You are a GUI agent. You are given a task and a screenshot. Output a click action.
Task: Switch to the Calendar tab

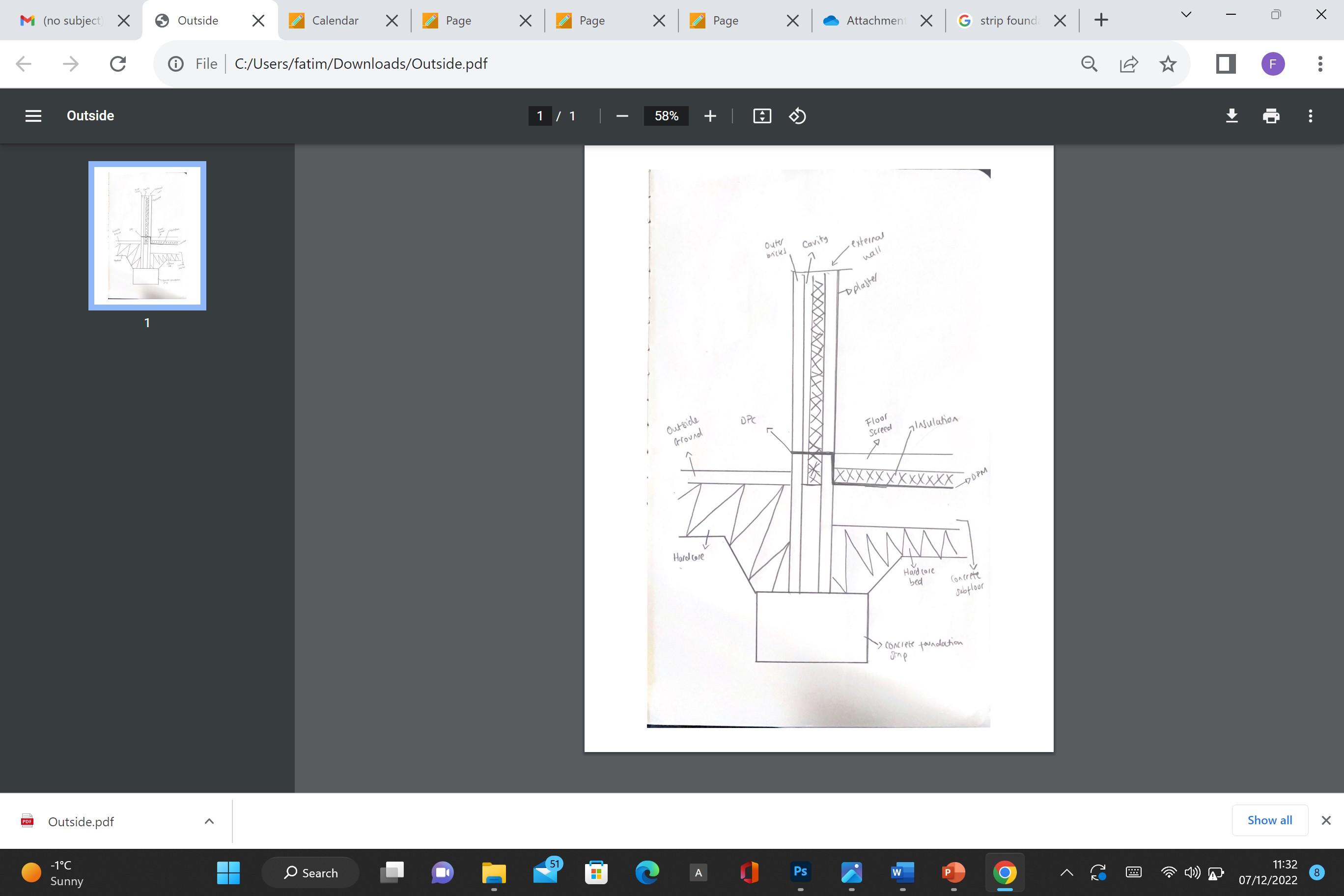tap(335, 21)
